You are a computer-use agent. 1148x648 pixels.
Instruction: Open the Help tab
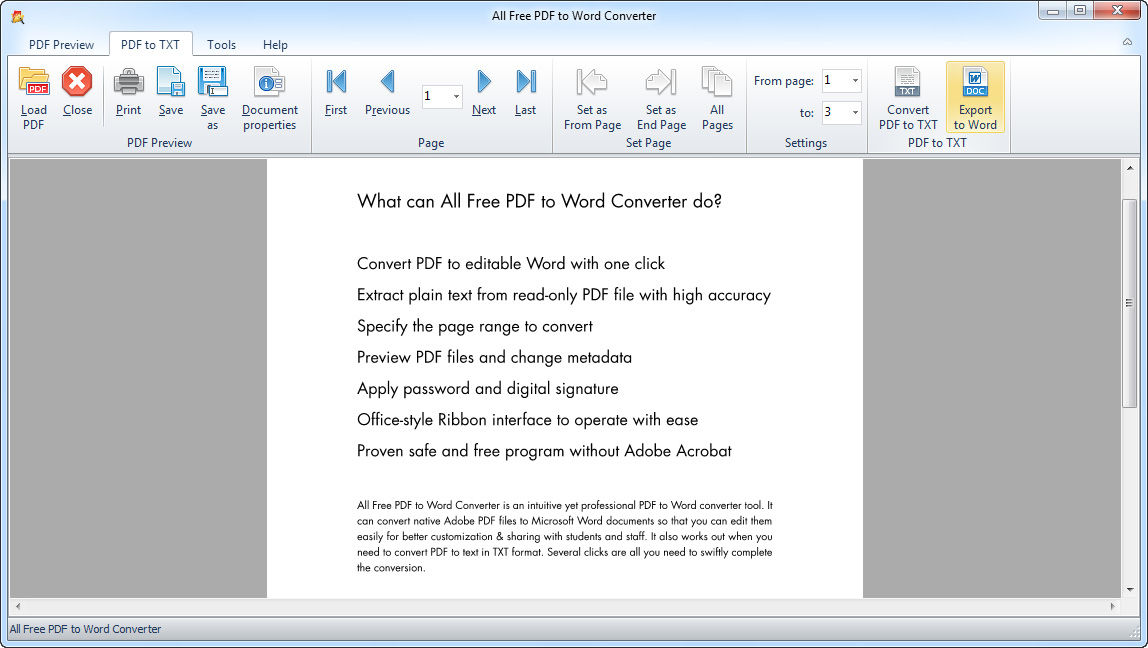pyautogui.click(x=275, y=45)
